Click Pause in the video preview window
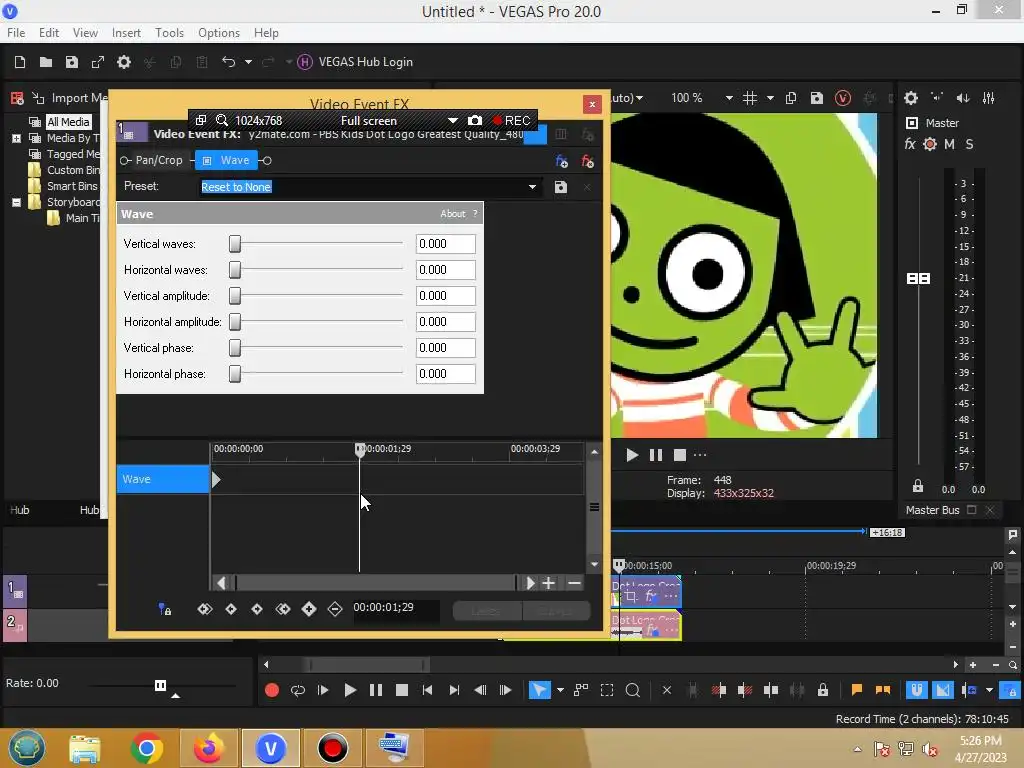Screen dimensions: 1024x768 [656, 455]
